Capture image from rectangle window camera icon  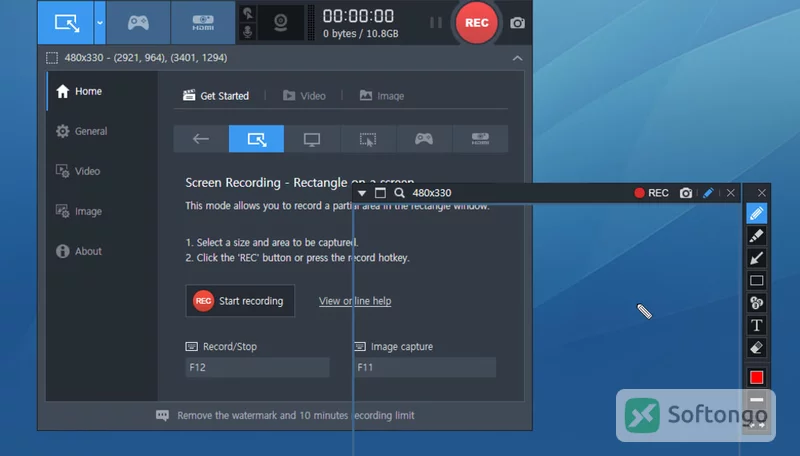point(686,193)
